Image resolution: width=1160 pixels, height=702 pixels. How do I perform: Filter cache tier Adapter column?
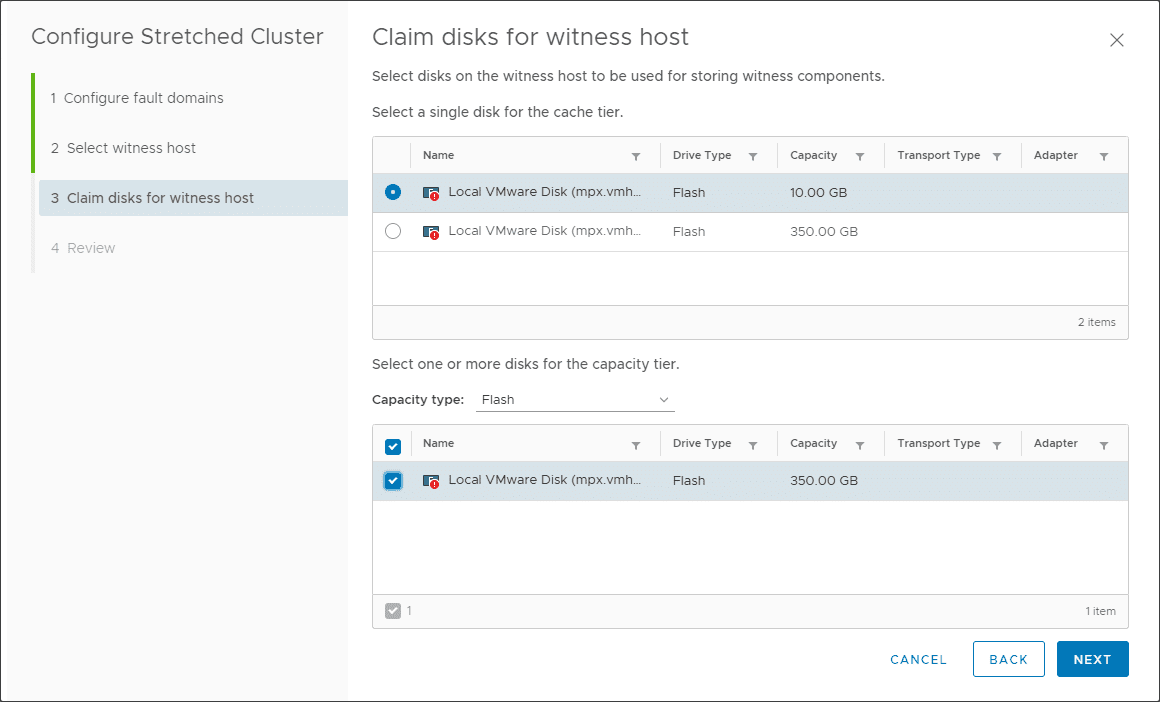1104,156
